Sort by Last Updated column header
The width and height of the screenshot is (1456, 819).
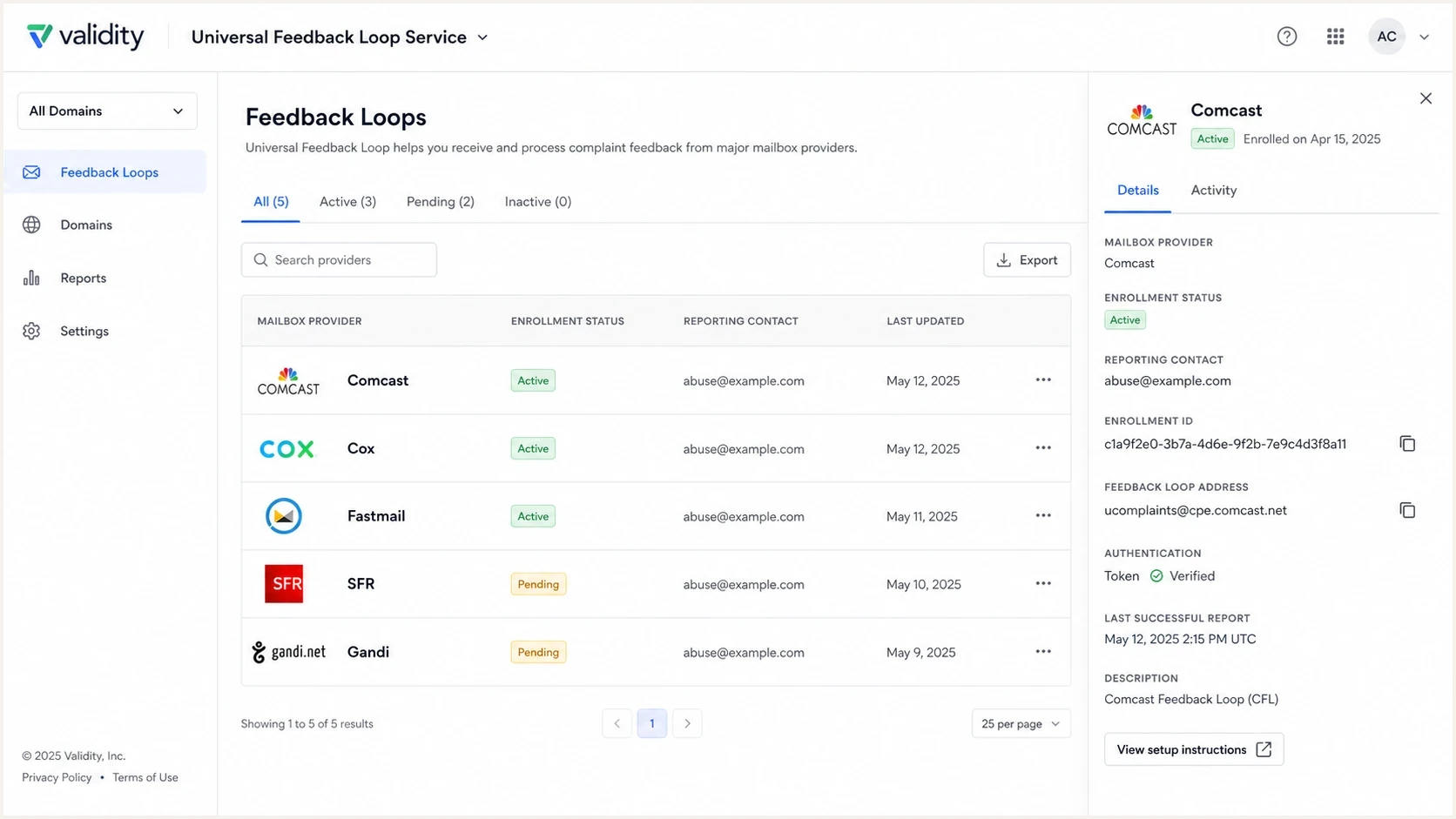point(926,321)
